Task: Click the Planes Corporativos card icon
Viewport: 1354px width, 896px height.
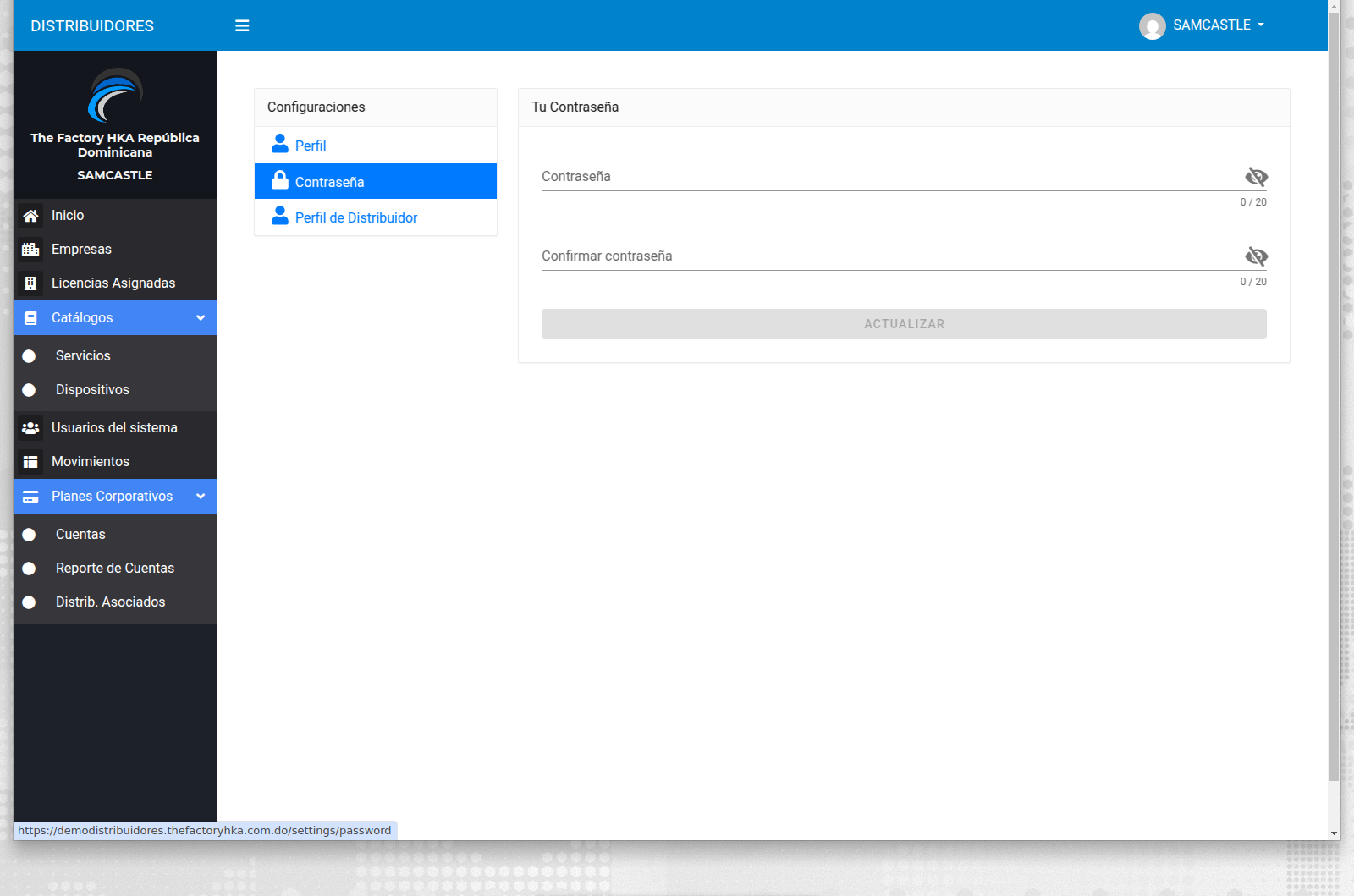Action: point(30,497)
